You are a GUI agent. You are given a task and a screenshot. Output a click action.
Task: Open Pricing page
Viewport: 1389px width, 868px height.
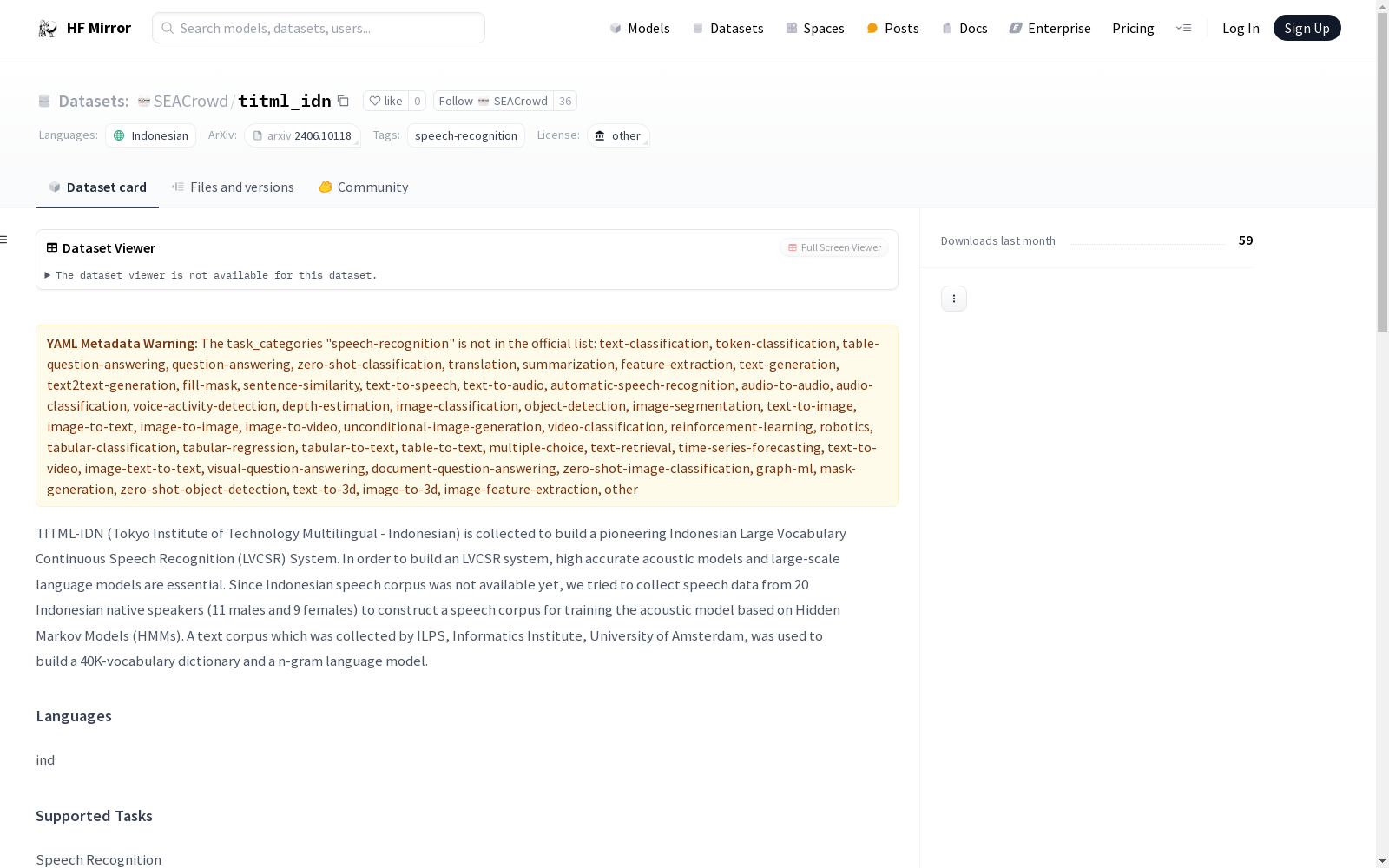tap(1133, 28)
